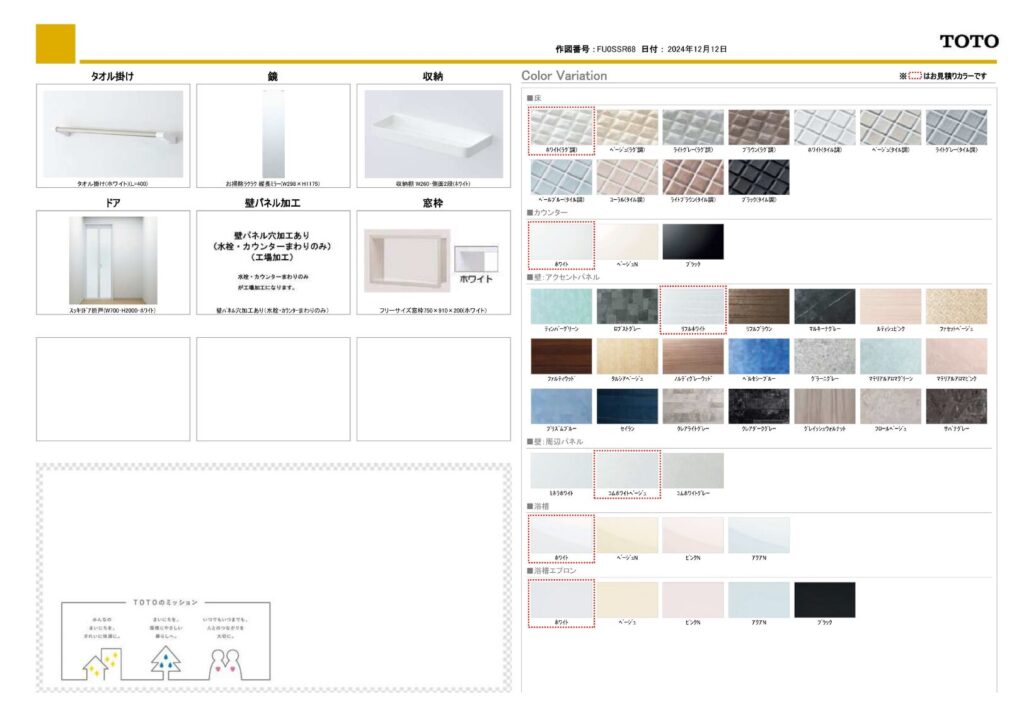Click the folding door product image
Screen dimensions: 1024x709
[x=113, y=260]
